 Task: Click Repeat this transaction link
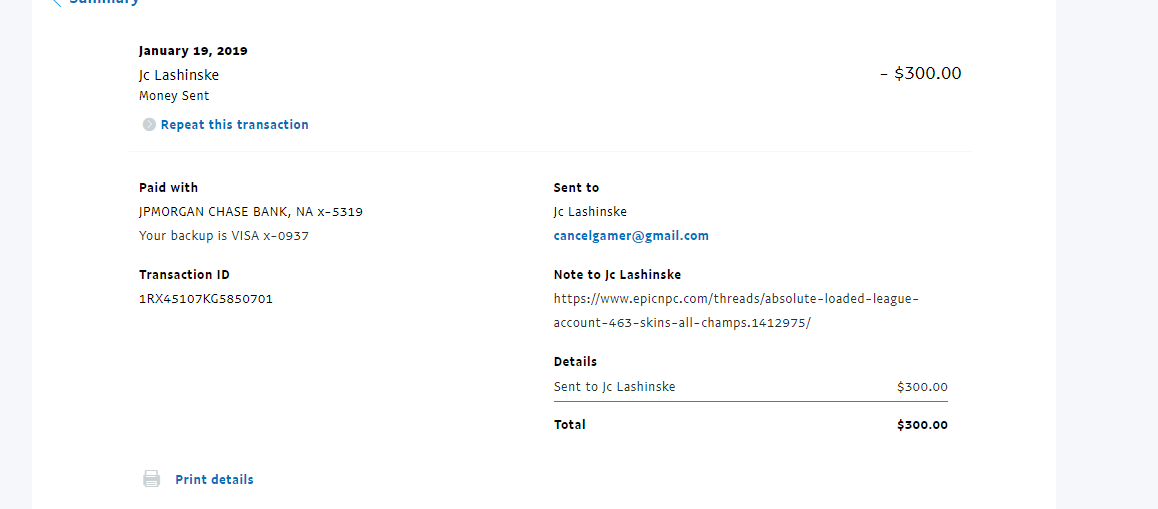click(x=234, y=125)
